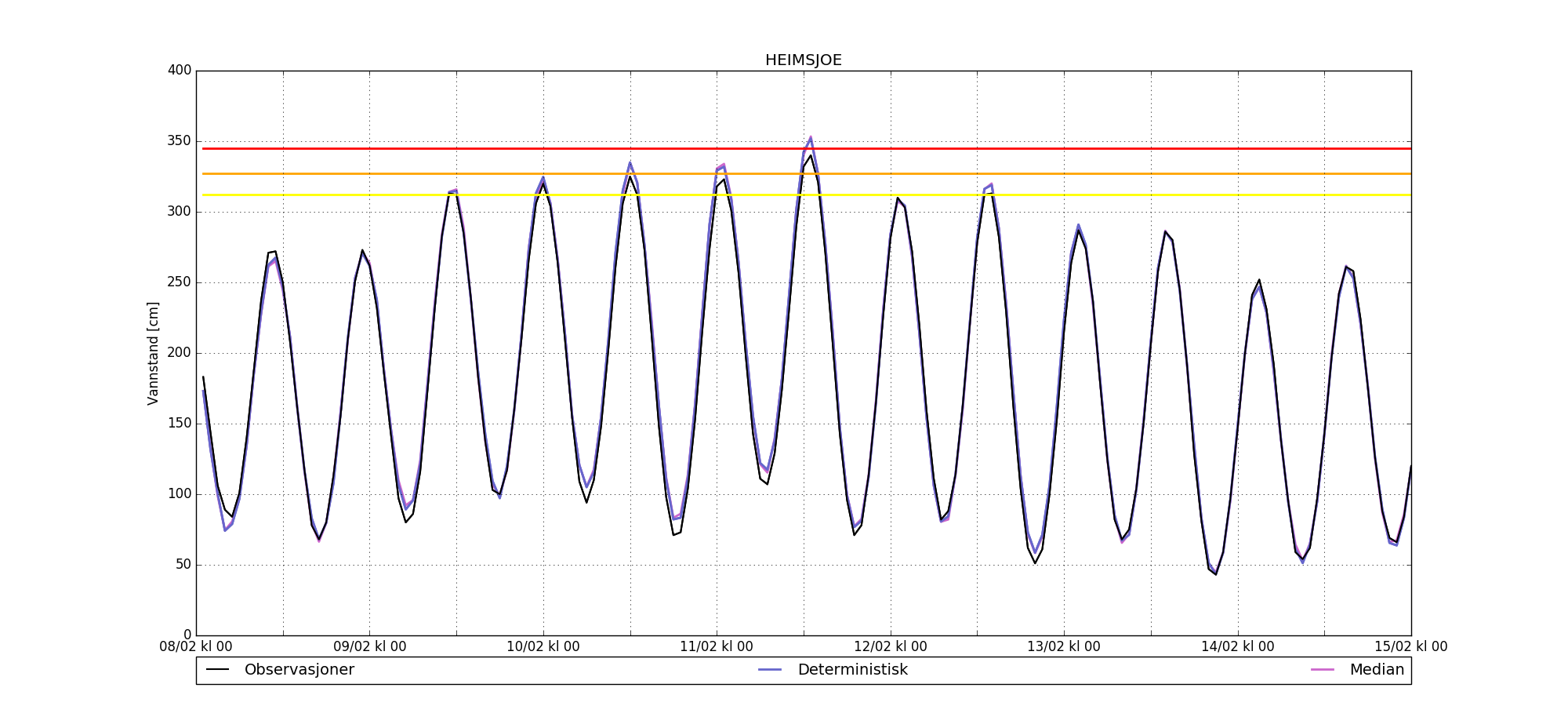This screenshot has height=706, width=1568.
Task: Click the 200 y-axis value
Action: [180, 353]
